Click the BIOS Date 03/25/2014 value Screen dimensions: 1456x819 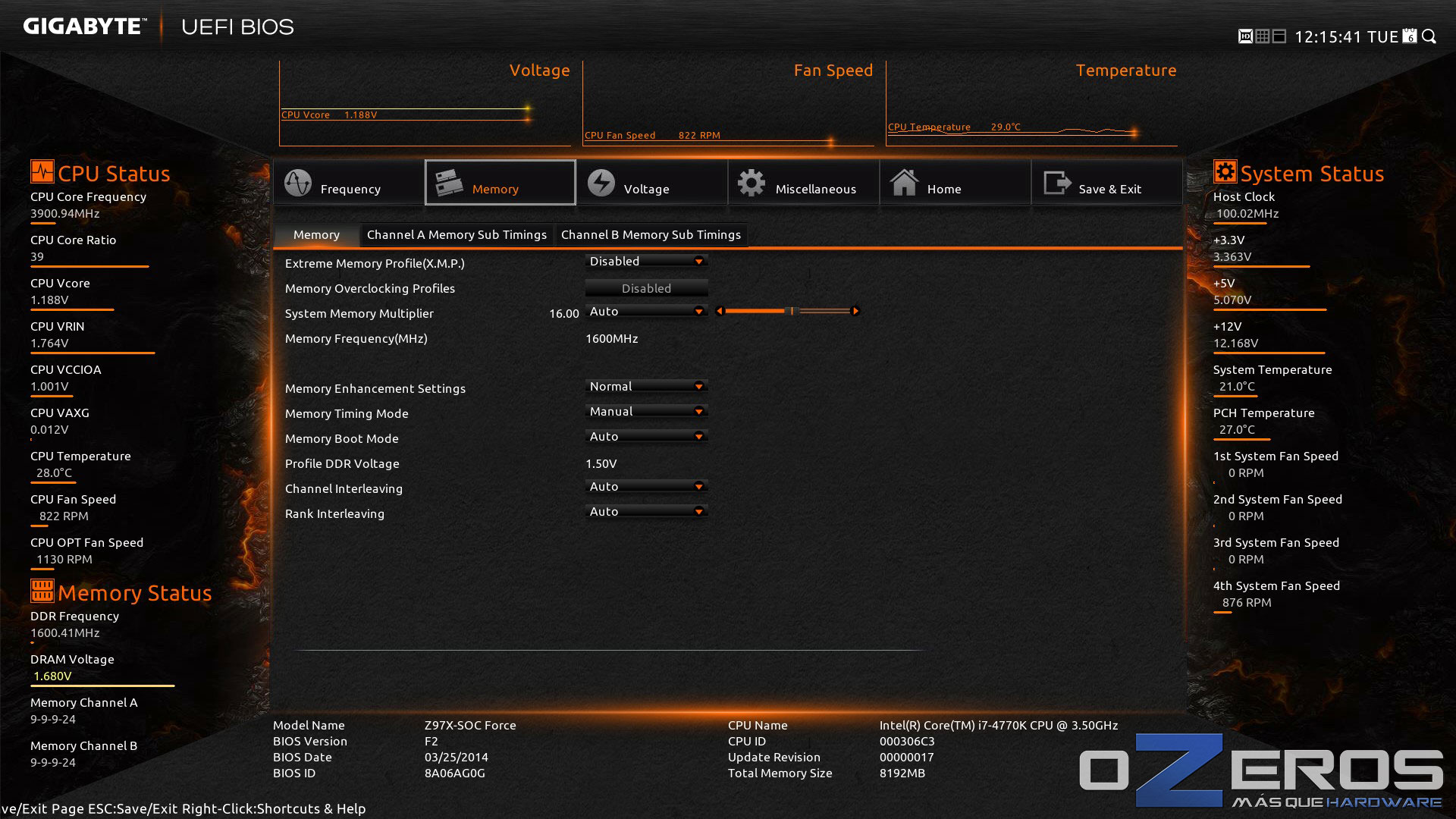click(457, 758)
